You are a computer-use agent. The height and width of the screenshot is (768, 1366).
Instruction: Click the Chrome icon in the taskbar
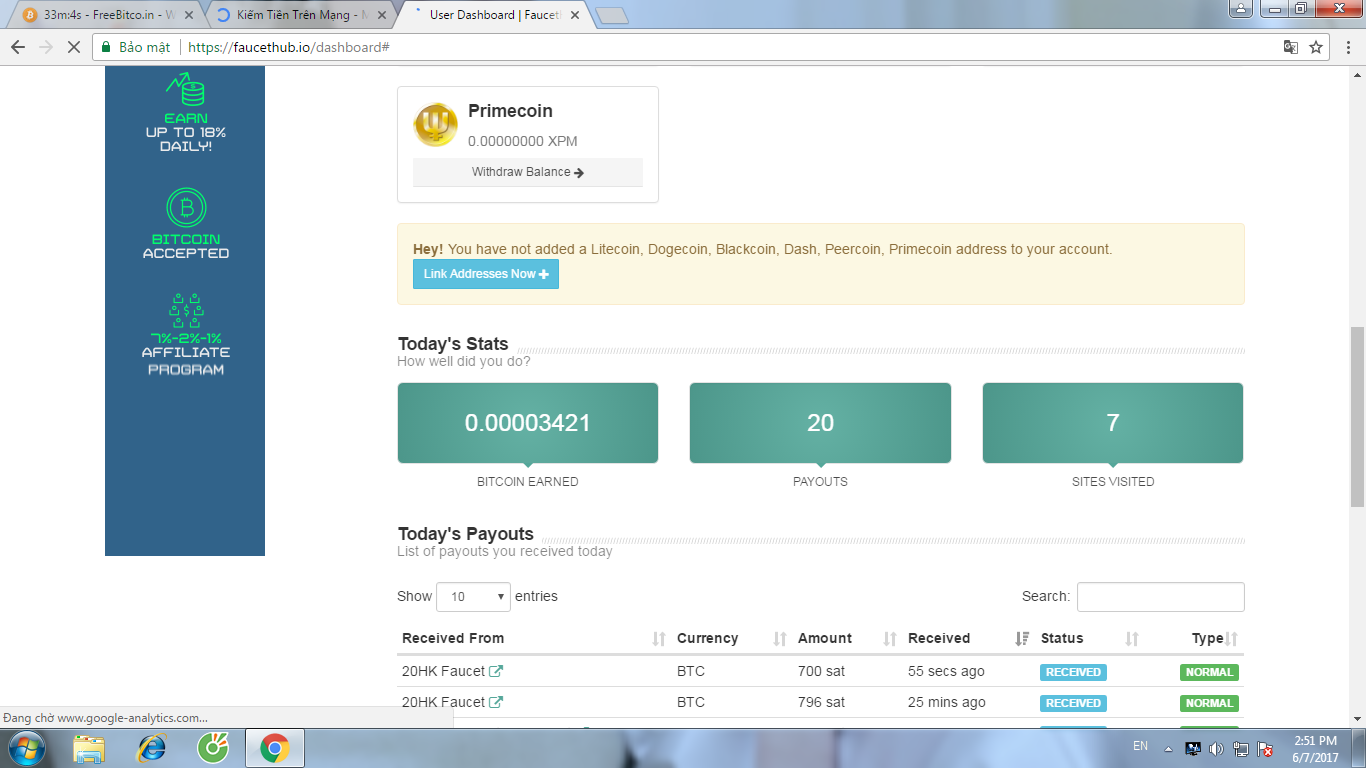click(x=275, y=748)
